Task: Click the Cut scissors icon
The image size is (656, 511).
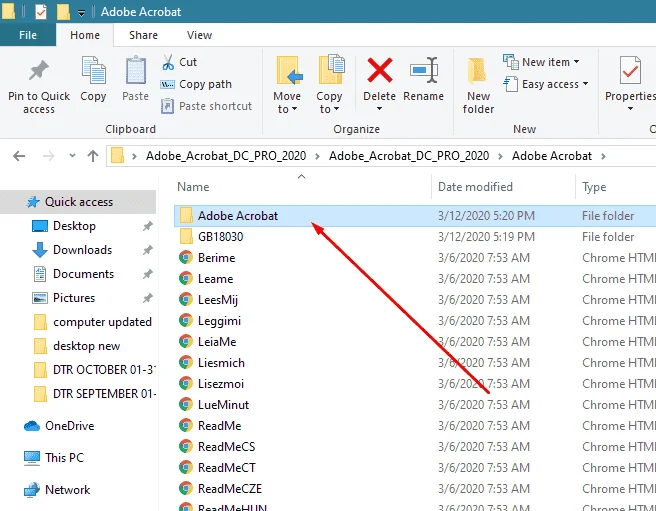Action: coord(168,62)
